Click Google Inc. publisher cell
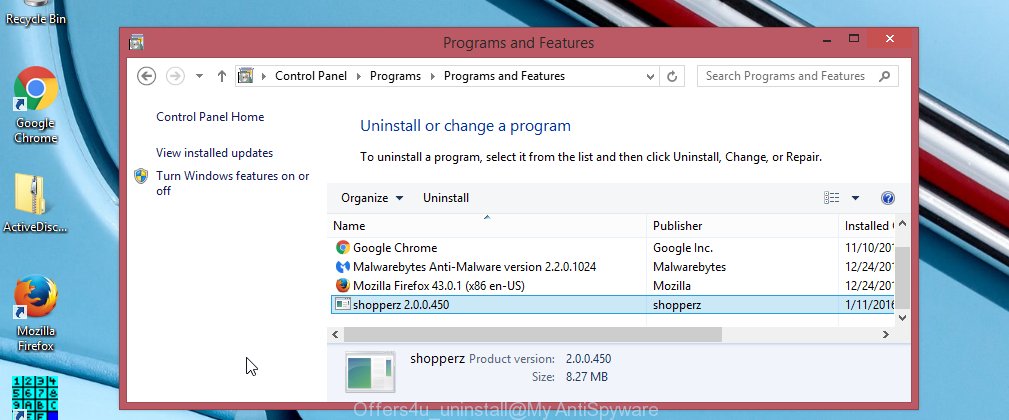 (x=683, y=248)
